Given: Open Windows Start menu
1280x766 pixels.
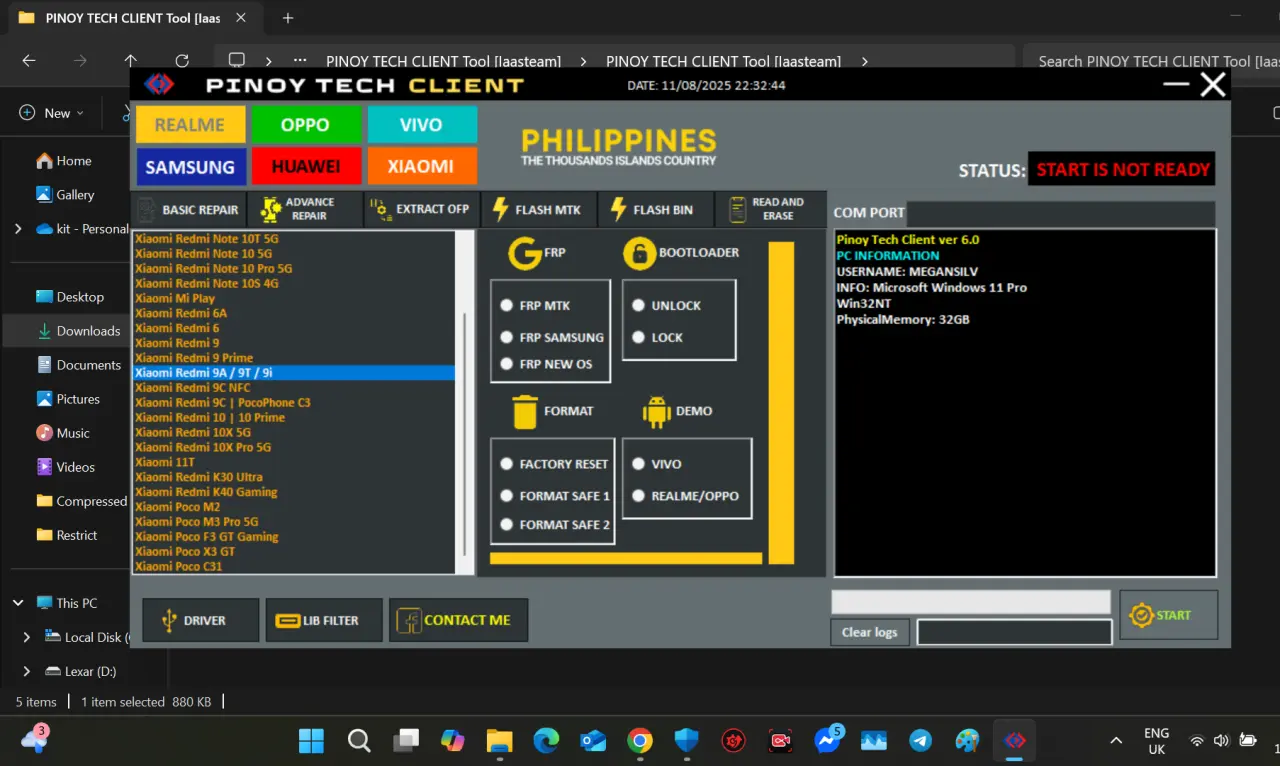Looking at the screenshot, I should pyautogui.click(x=312, y=741).
